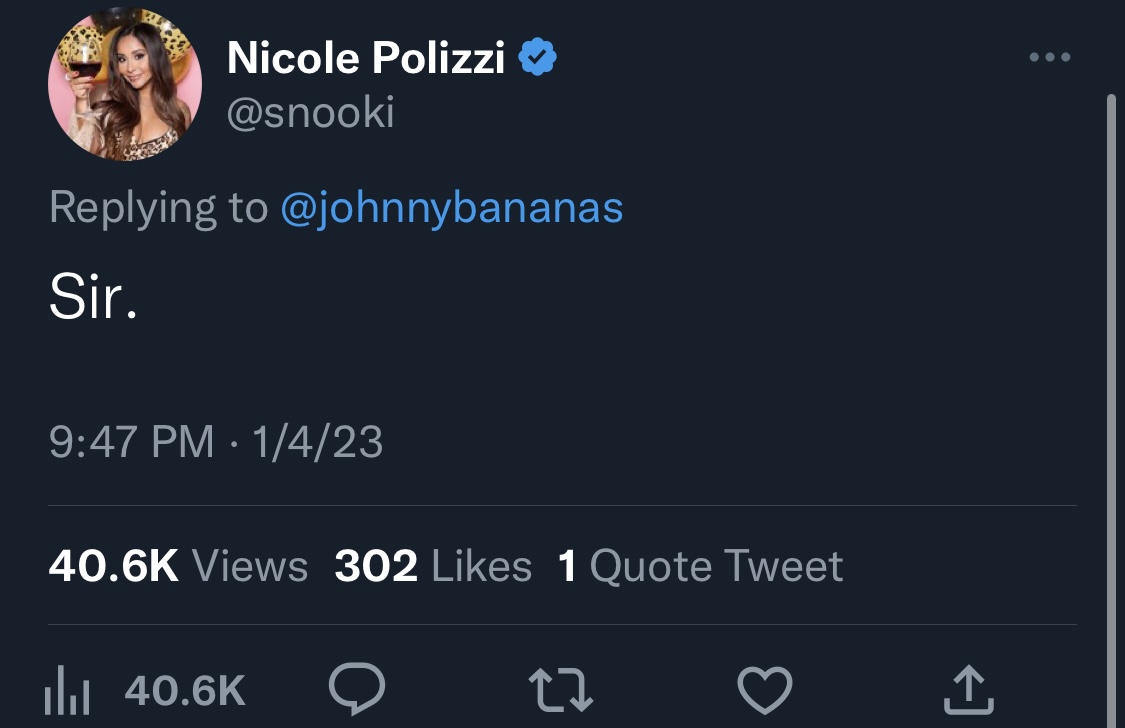Screen dimensions: 1125x728
Task: Click the tweet text "Sir."
Action: [93, 297]
